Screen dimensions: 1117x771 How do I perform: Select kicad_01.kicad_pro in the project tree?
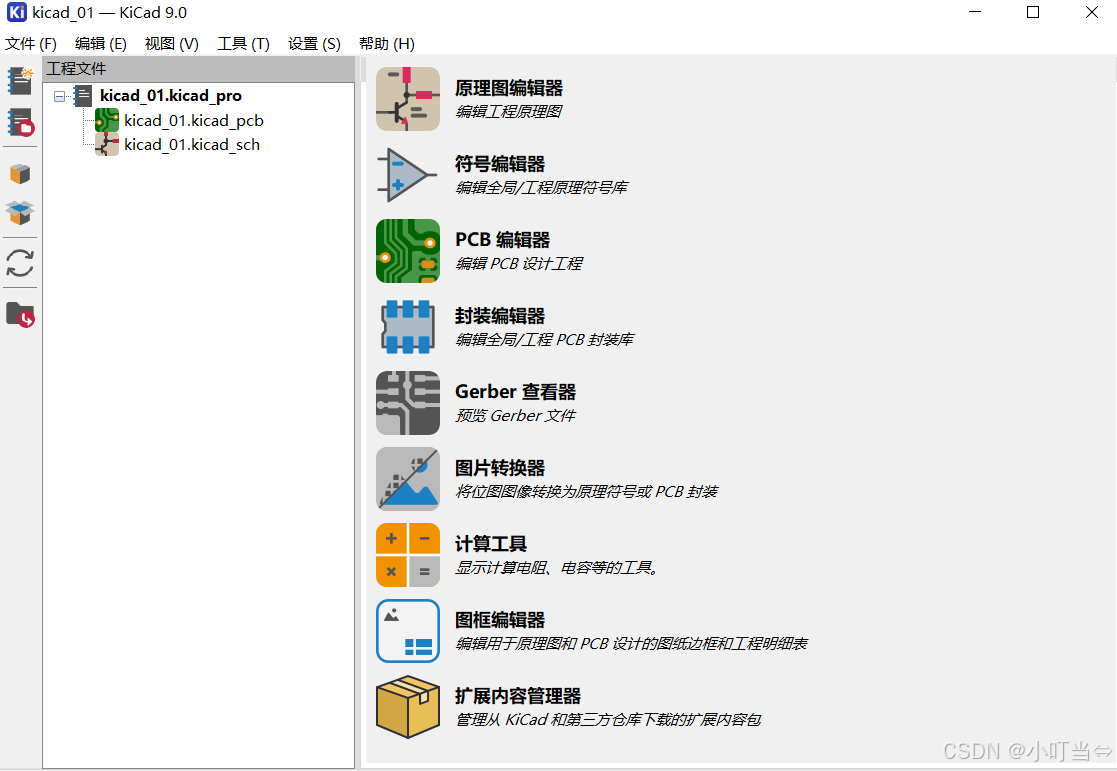(x=170, y=96)
